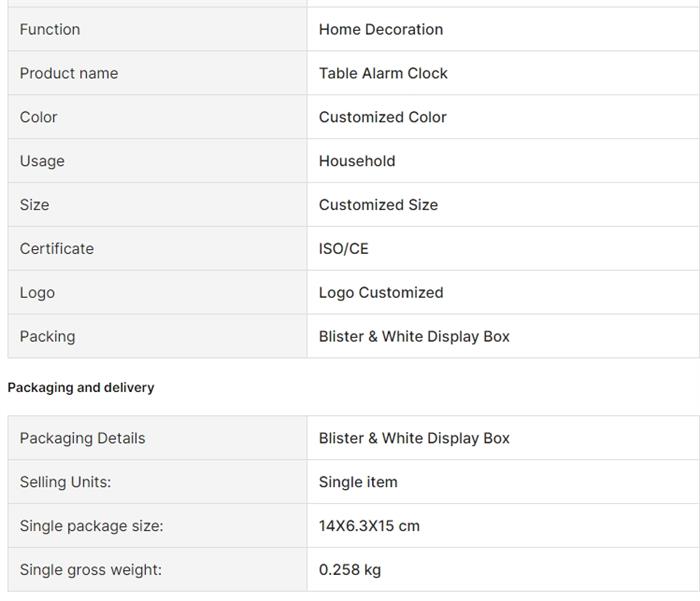Click the 'Function' label cell
Image resolution: width=700 pixels, height=601 pixels.
point(50,29)
